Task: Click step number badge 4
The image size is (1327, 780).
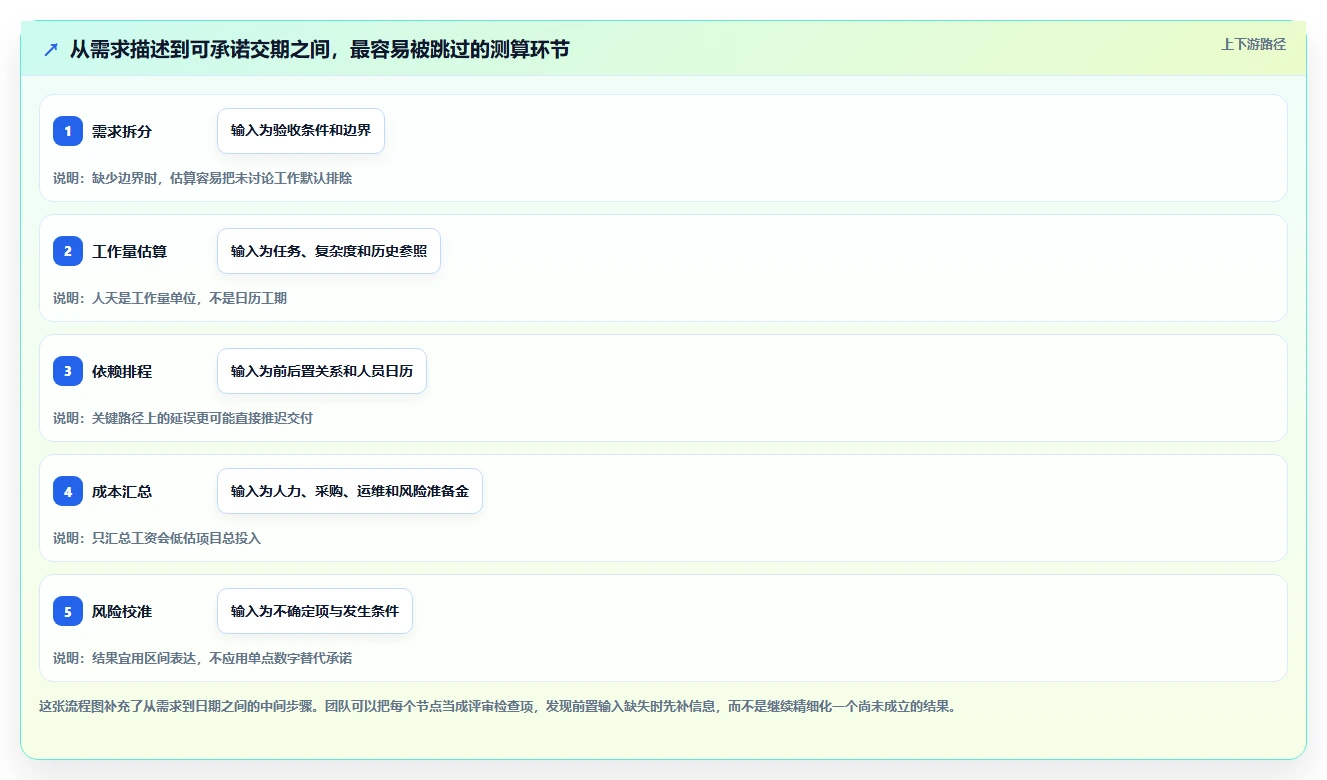Action: pyautogui.click(x=68, y=491)
